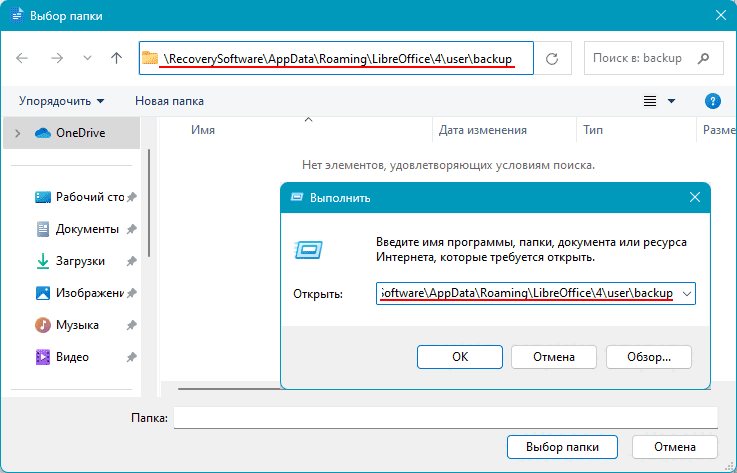Click Отмена in the Выполнить dialog
737x473 pixels.
(x=554, y=357)
